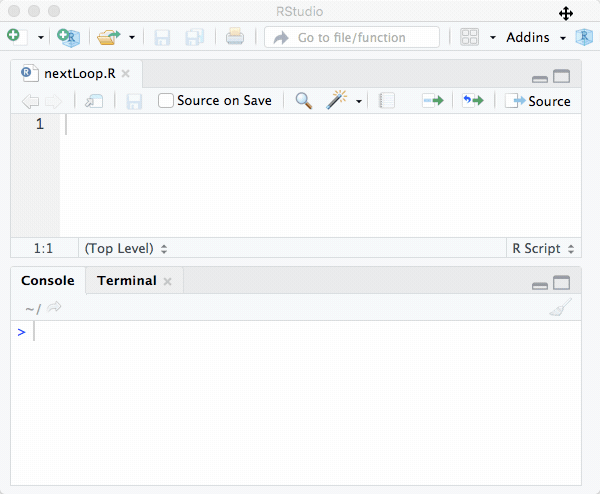Click the New File icon
Image resolution: width=600 pixels, height=494 pixels.
point(17,37)
